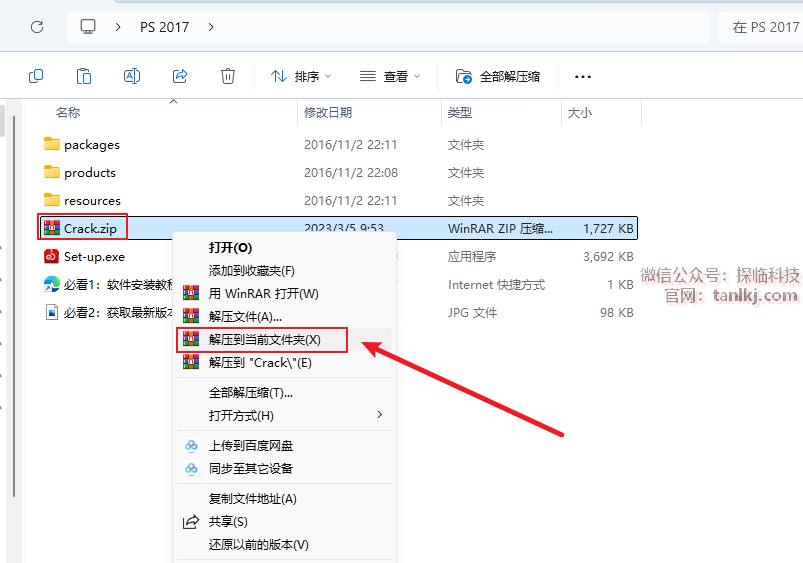Click the Delete trash icon
The width and height of the screenshot is (803, 563).
[228, 76]
